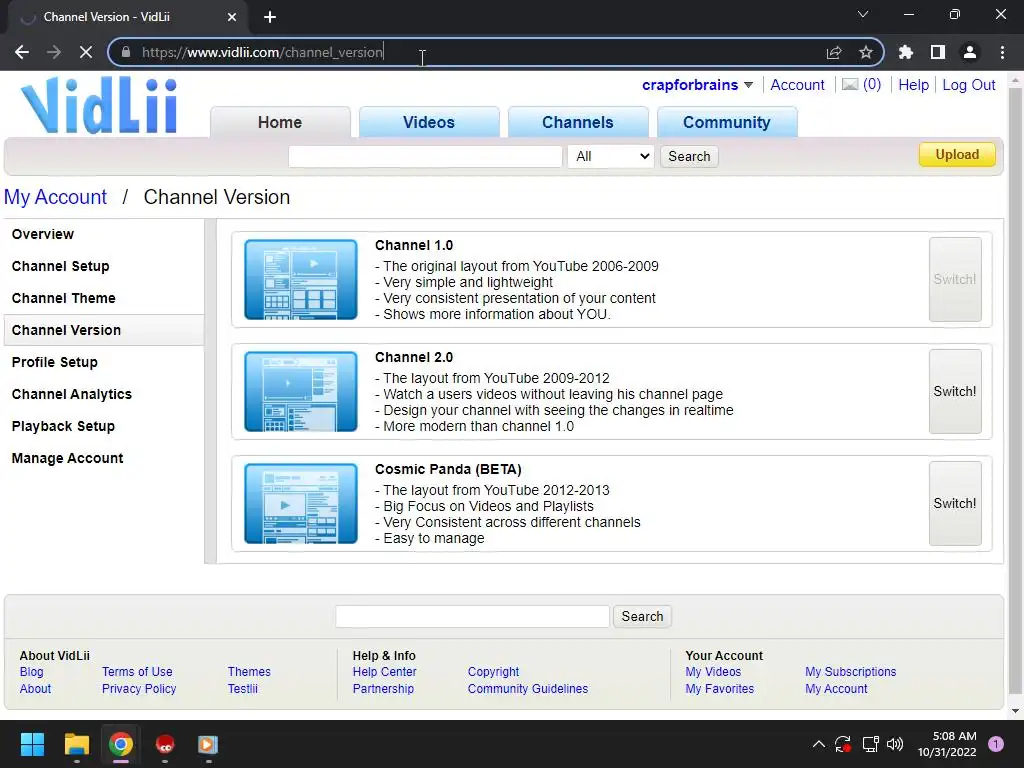The height and width of the screenshot is (768, 1024).
Task: Open Chrome's three-dot menu
Action: pos(1002,52)
